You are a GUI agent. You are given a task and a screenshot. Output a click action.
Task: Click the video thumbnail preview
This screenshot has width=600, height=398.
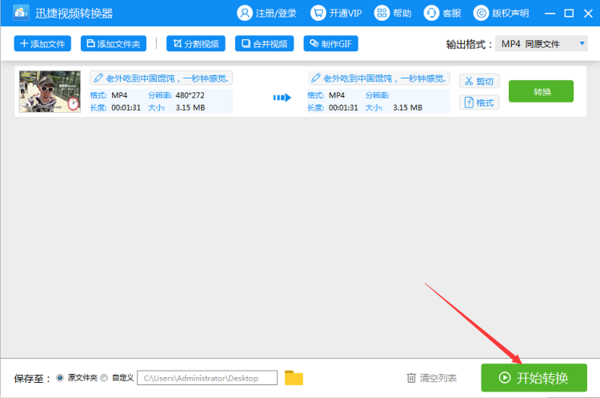click(x=50, y=91)
